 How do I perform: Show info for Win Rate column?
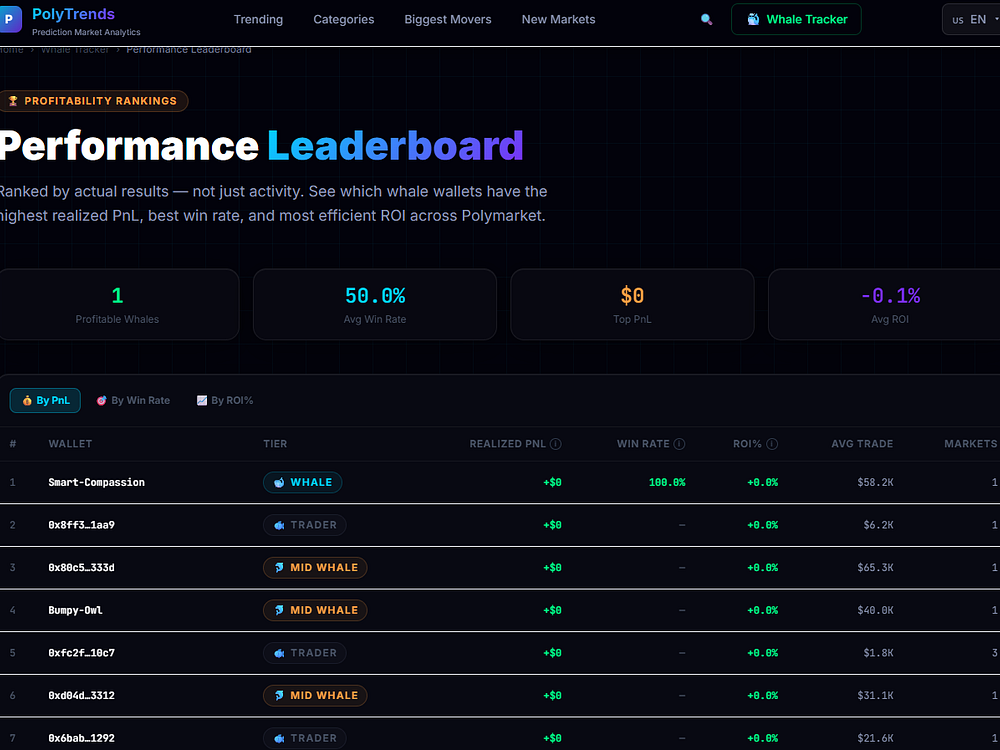click(x=679, y=444)
